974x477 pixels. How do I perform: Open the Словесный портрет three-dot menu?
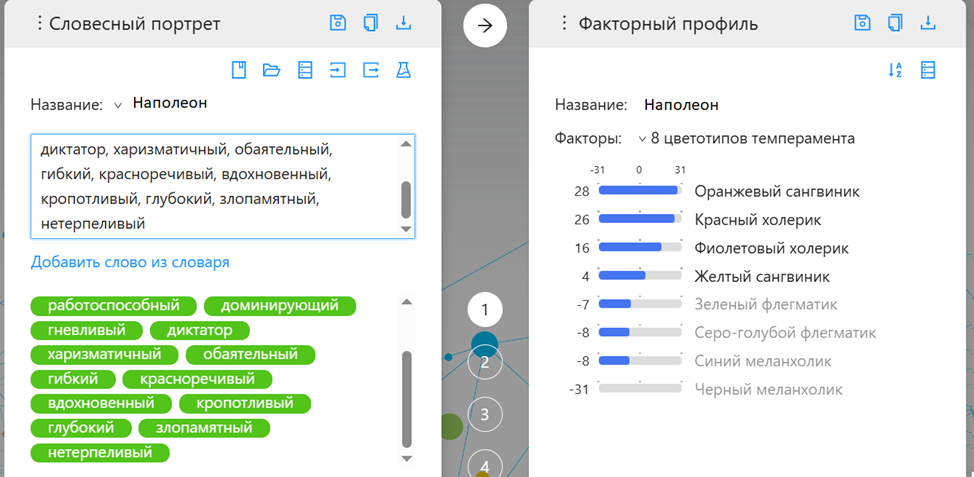(40, 23)
